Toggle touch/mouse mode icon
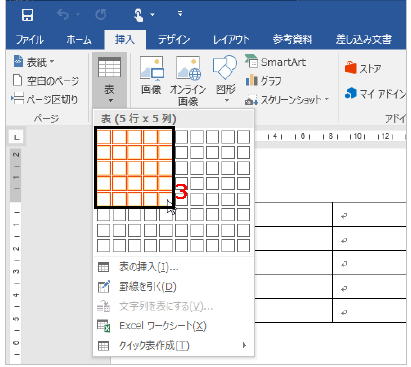 [x=138, y=15]
